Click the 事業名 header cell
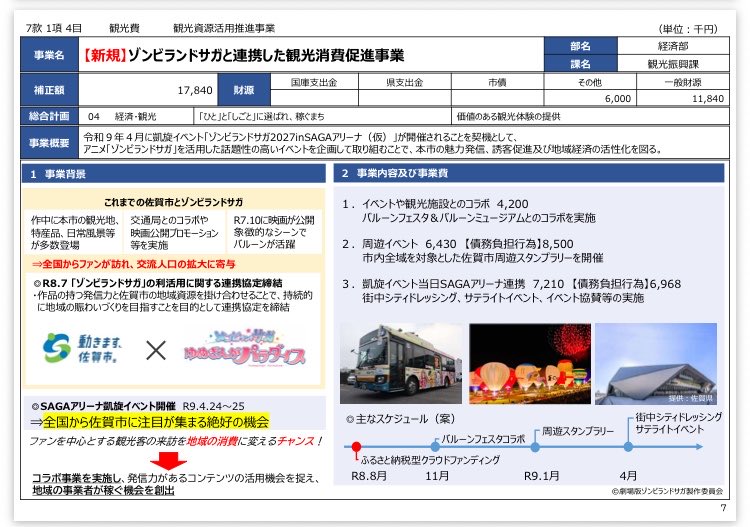Image resolution: width=750 pixels, height=527 pixels. click(x=49, y=55)
